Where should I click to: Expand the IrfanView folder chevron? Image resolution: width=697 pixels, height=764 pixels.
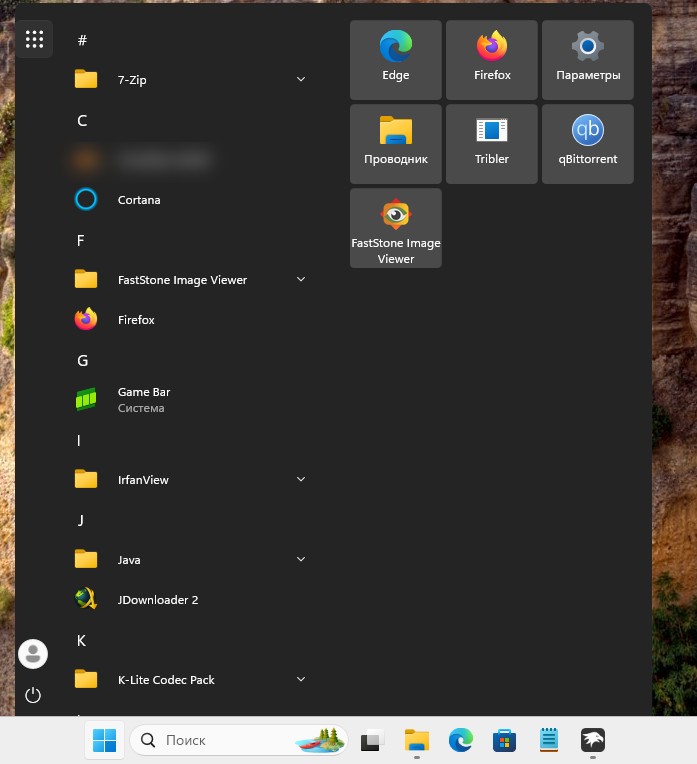point(301,479)
